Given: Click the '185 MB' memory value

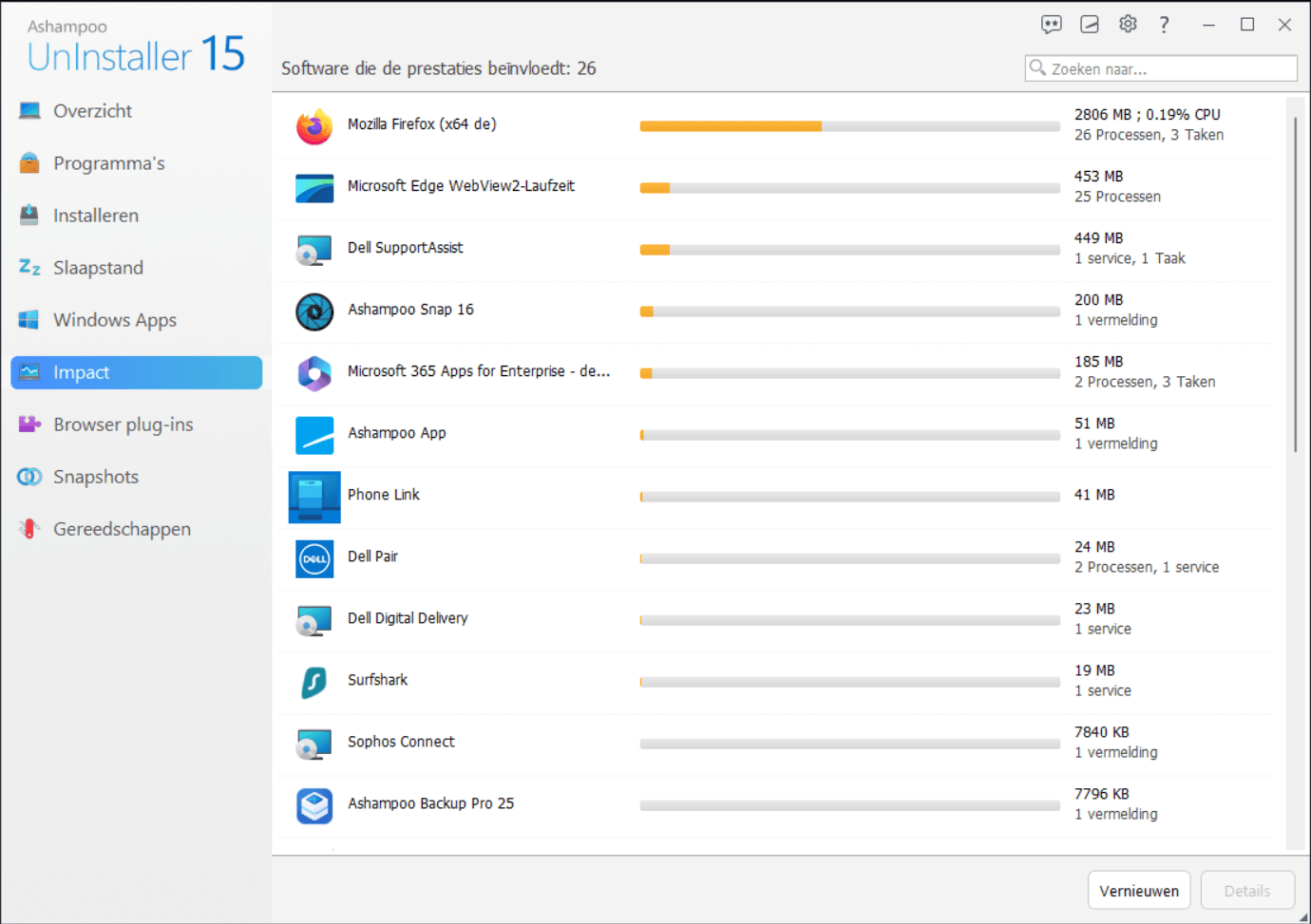Looking at the screenshot, I should tap(1099, 362).
